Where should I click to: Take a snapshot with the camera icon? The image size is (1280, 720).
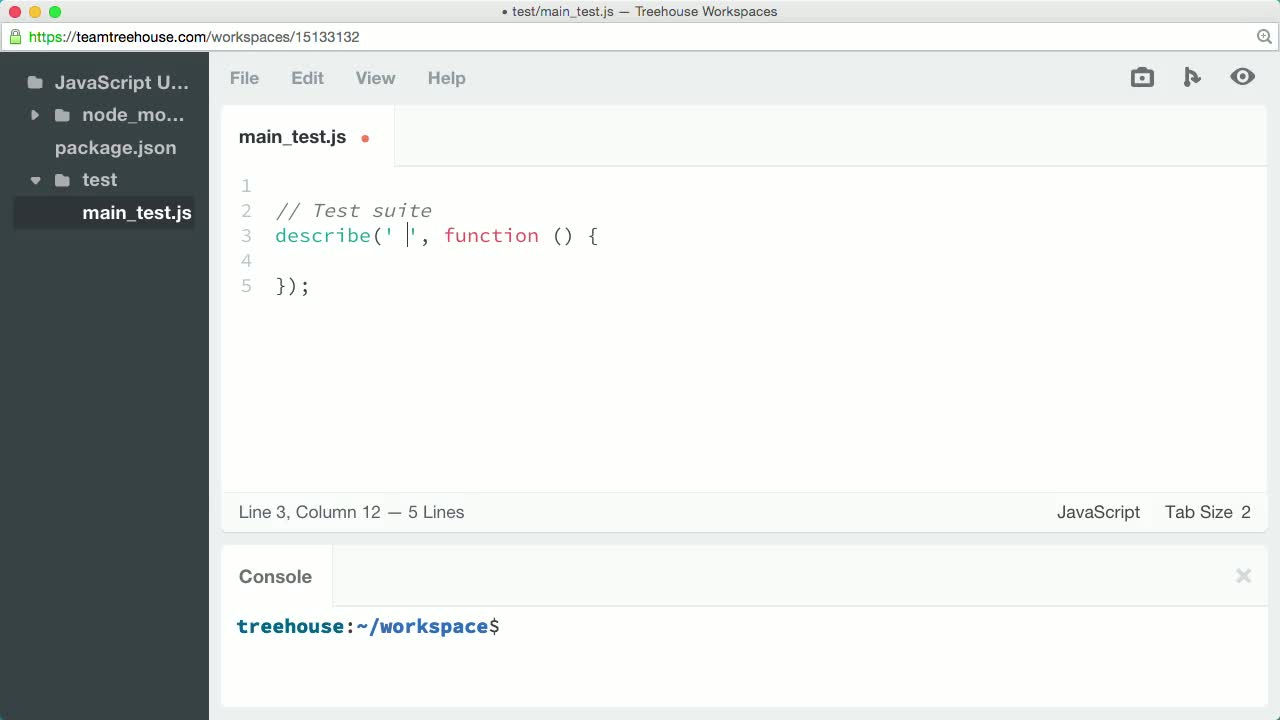click(x=1142, y=76)
